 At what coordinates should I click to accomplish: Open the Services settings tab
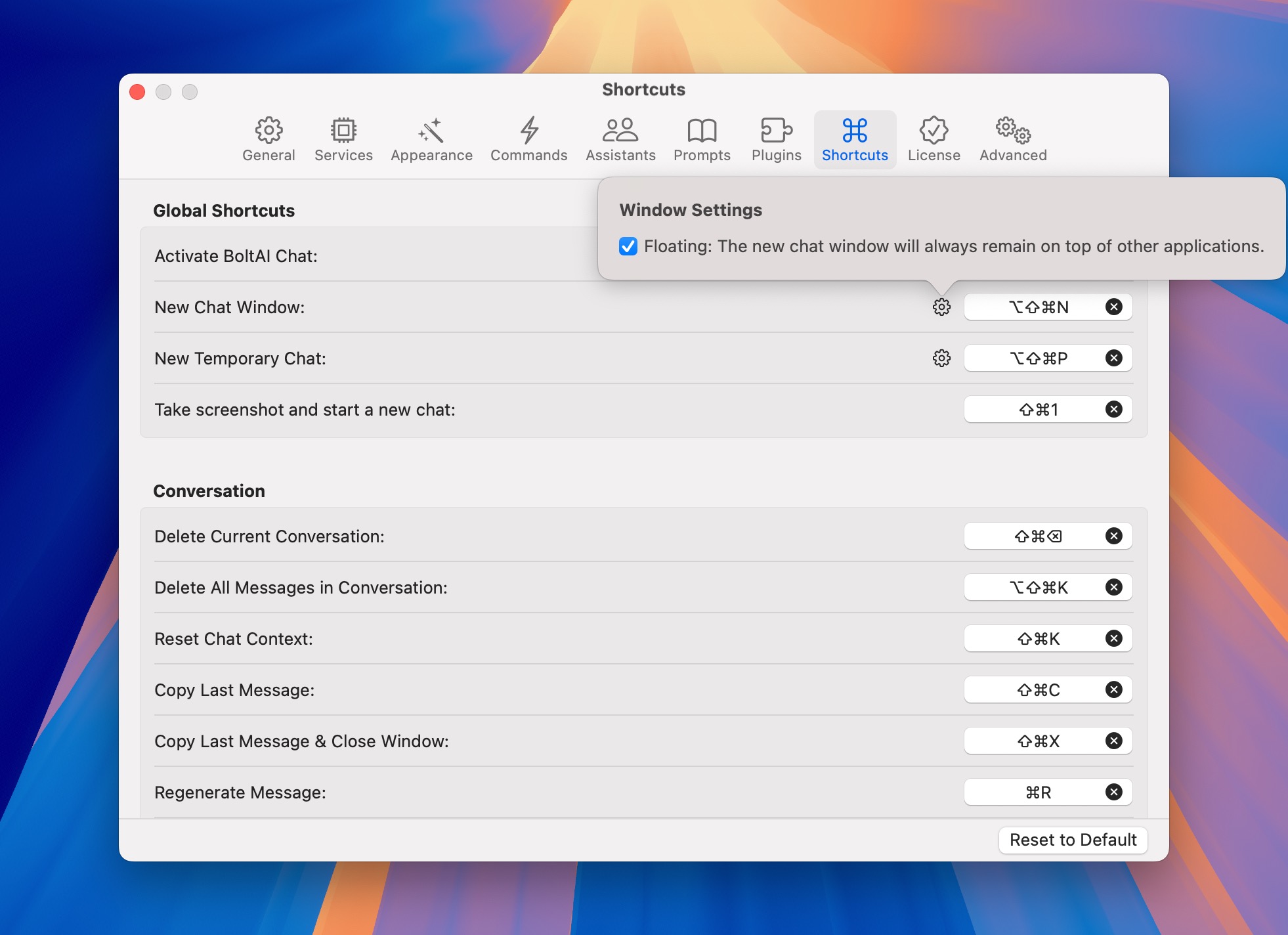(343, 139)
